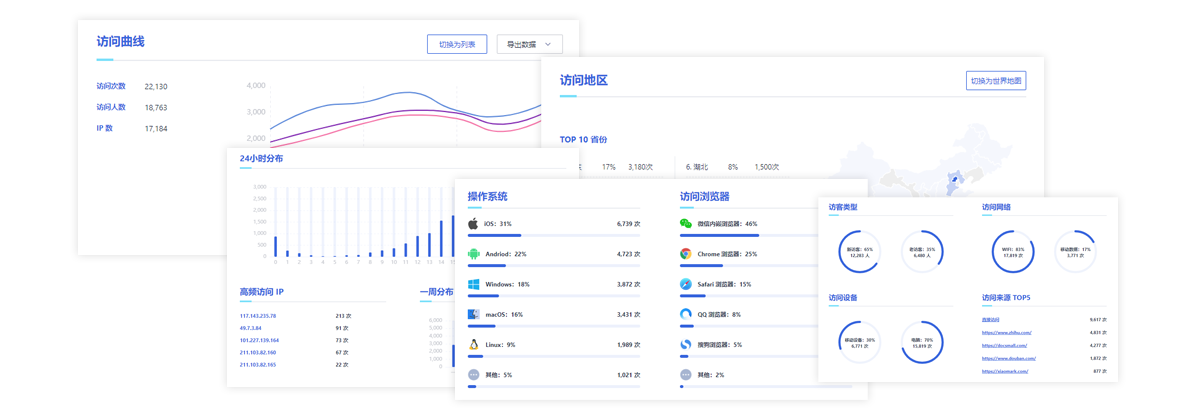Click the Android robot icon
The height and width of the screenshot is (420, 1200).
point(474,254)
